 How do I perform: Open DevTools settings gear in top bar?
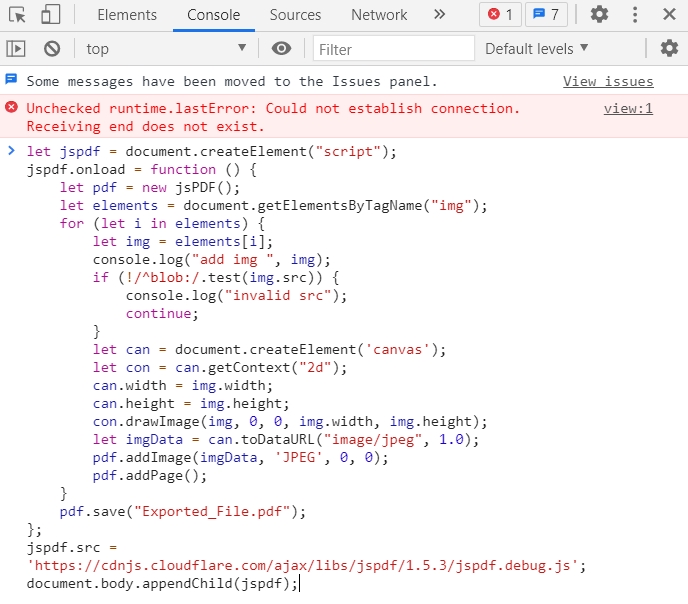(599, 14)
